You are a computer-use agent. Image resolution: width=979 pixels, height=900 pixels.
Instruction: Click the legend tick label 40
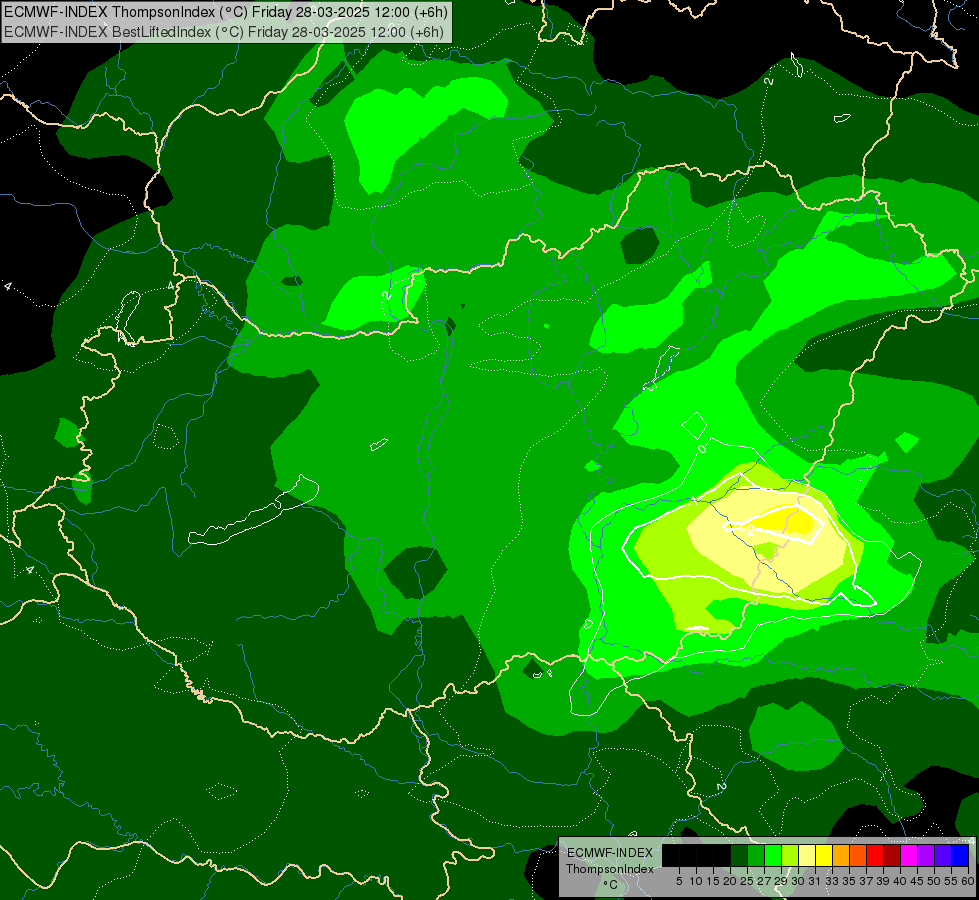point(900,881)
